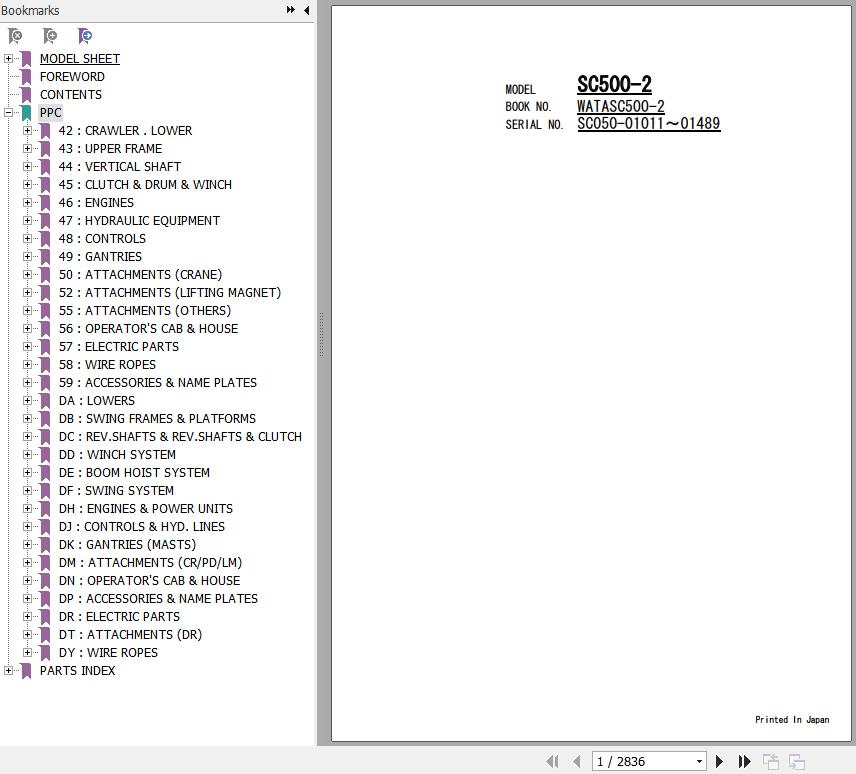This screenshot has width=856, height=774.
Task: Expand DA : LOWERS node
Action: pos(27,401)
